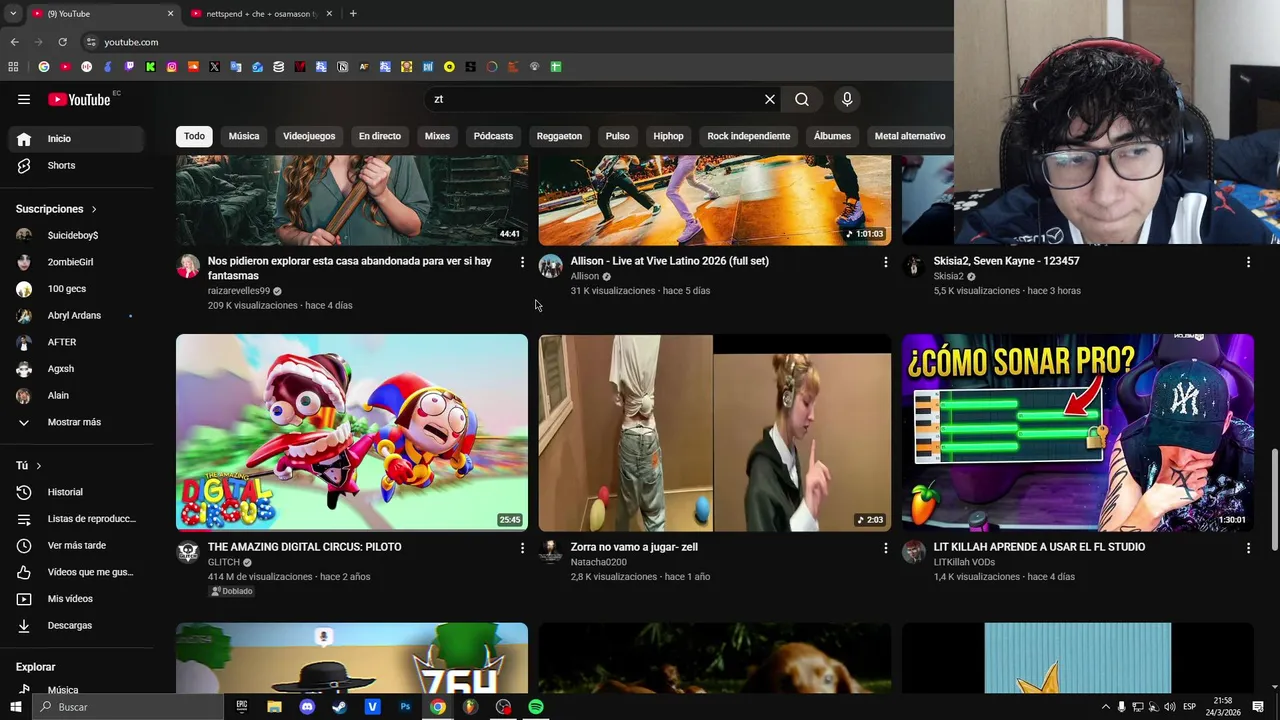Image resolution: width=1280 pixels, height=720 pixels.
Task: Select the Videojuegos filter chip
Action: [309, 136]
